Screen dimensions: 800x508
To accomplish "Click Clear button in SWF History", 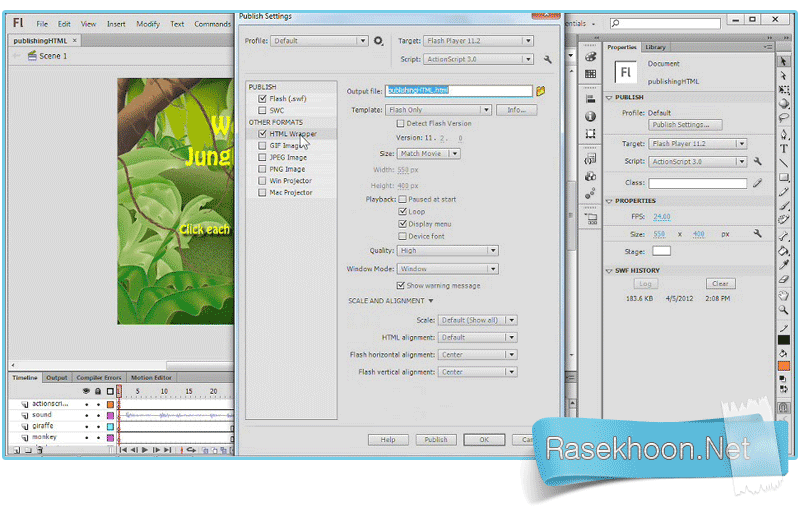I will click(x=720, y=284).
